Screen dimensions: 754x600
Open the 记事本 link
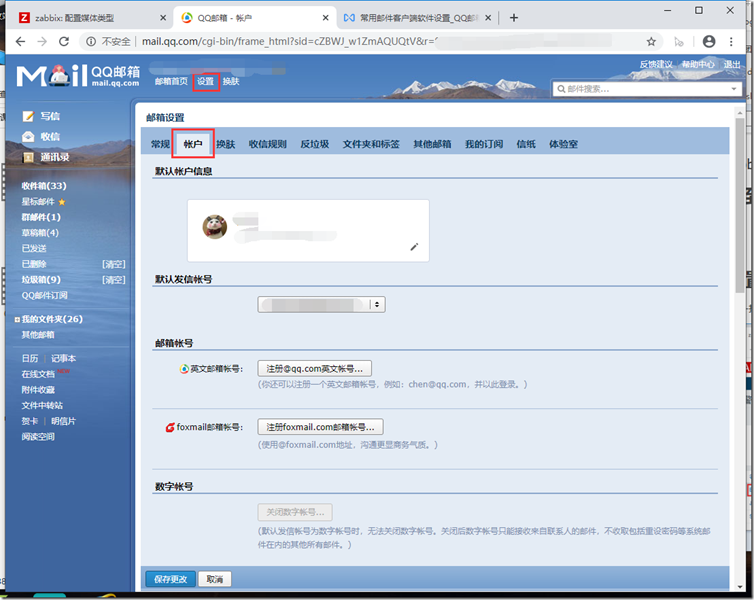[63, 359]
